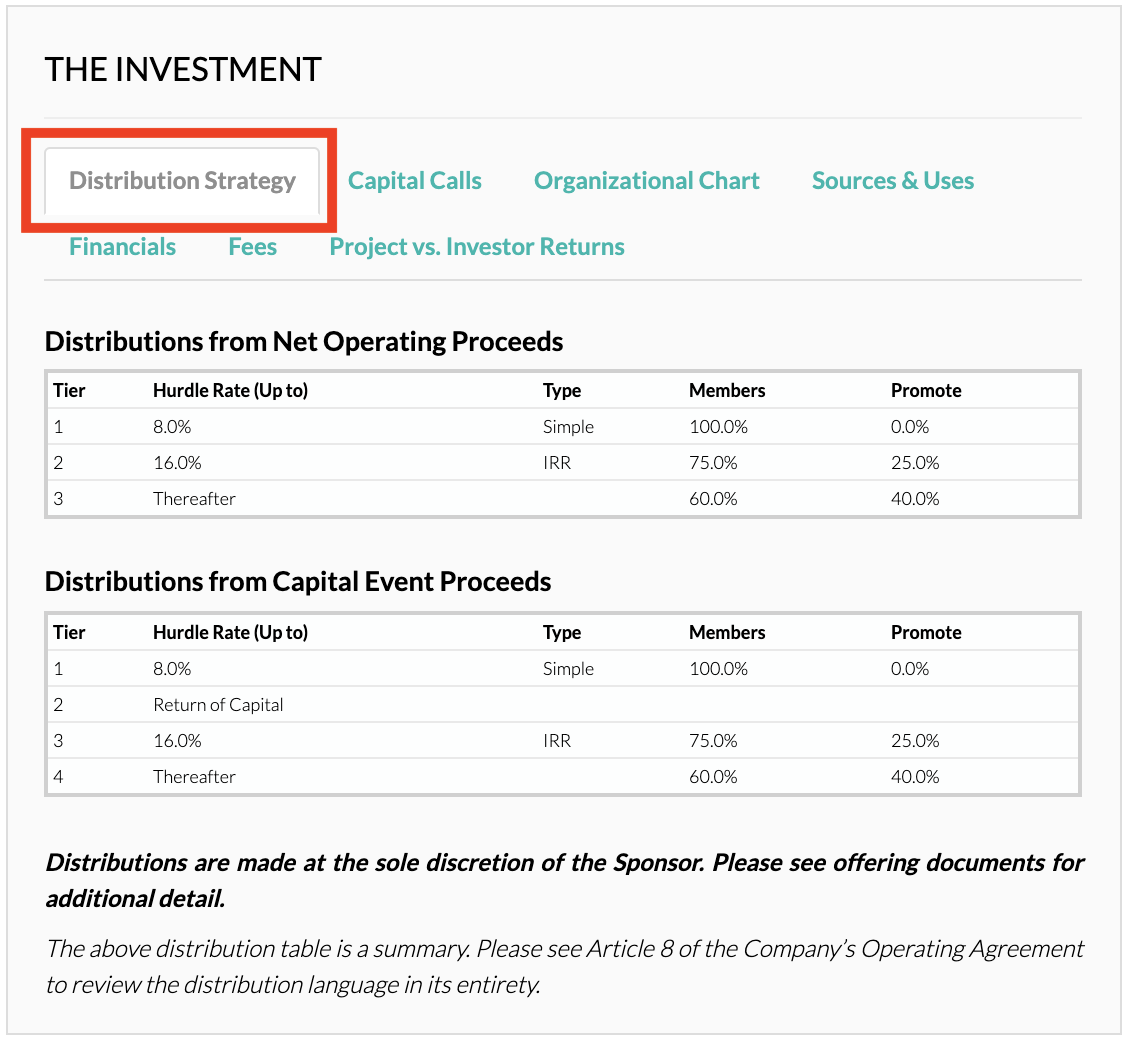Click the Promote header in Net Operating table
1126x1039 pixels.
pyautogui.click(x=926, y=391)
